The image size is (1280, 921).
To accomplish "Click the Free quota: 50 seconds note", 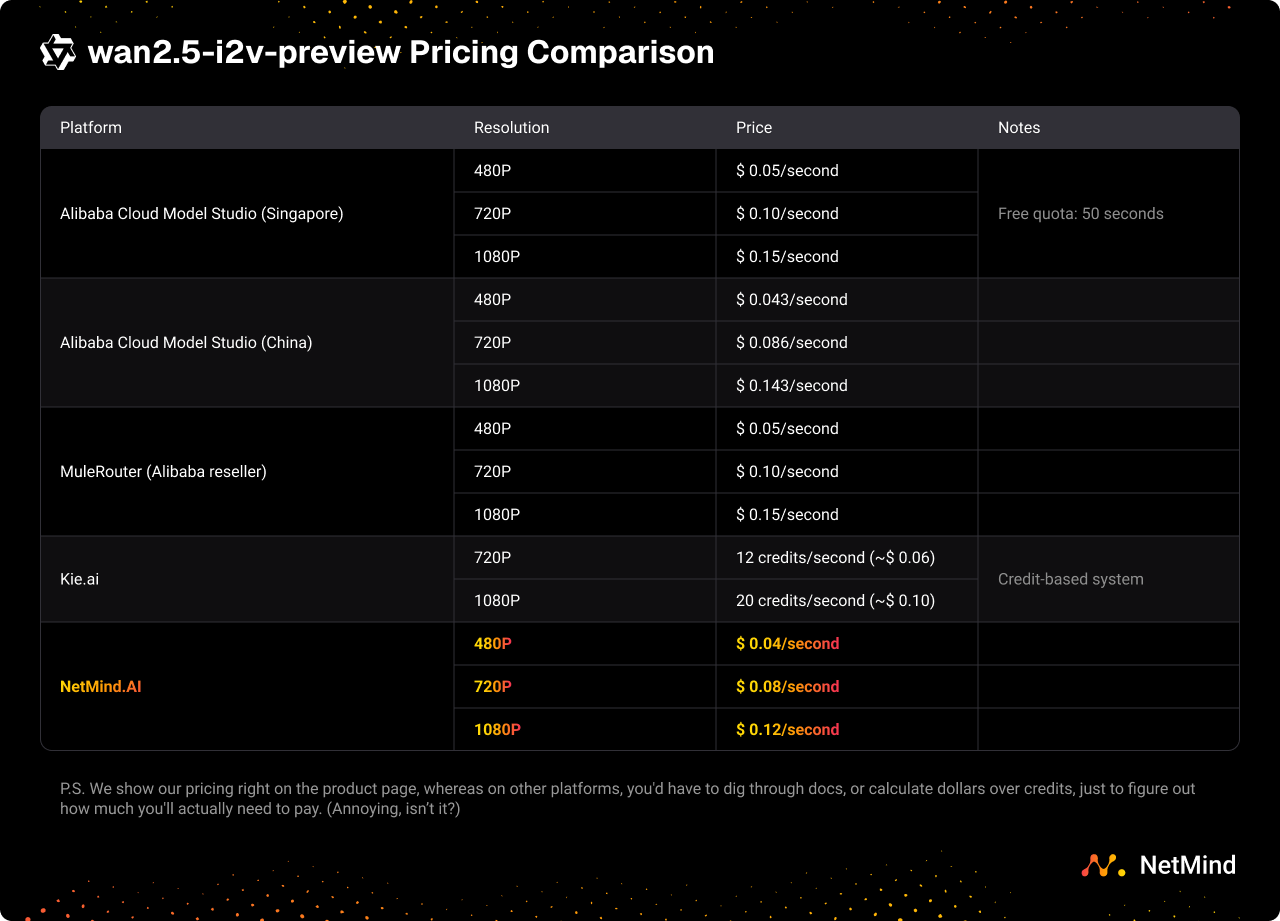I will tap(1080, 214).
